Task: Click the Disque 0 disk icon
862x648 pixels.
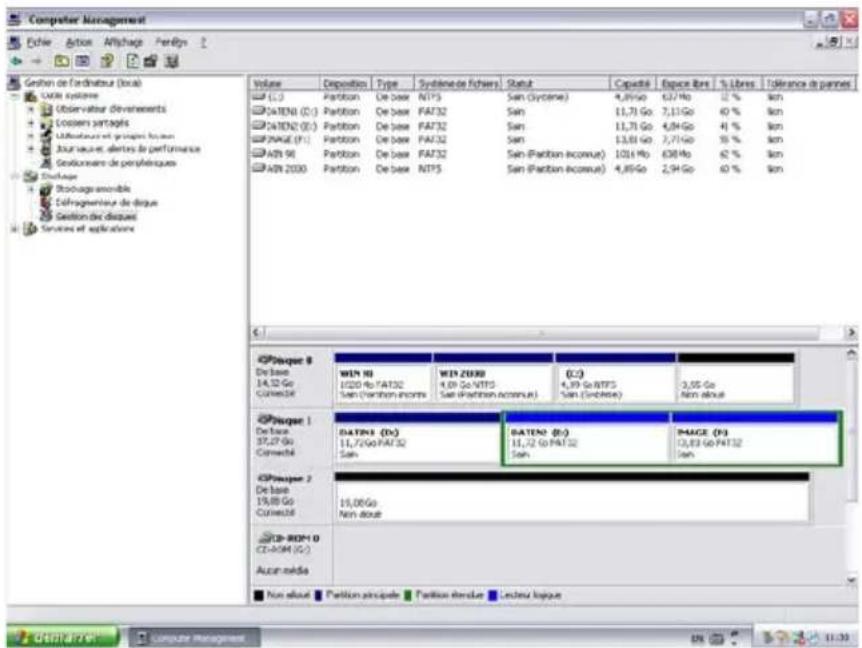Action: [x=265, y=360]
